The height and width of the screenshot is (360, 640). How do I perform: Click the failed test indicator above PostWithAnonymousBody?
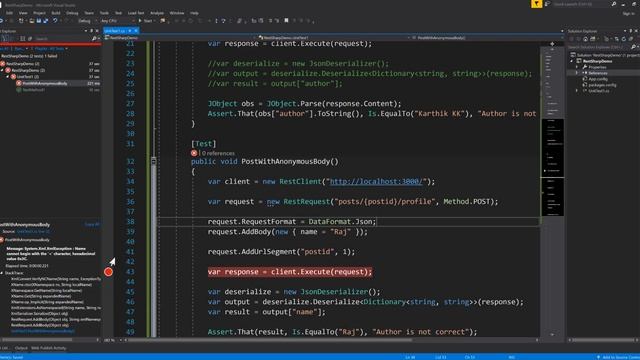point(194,153)
